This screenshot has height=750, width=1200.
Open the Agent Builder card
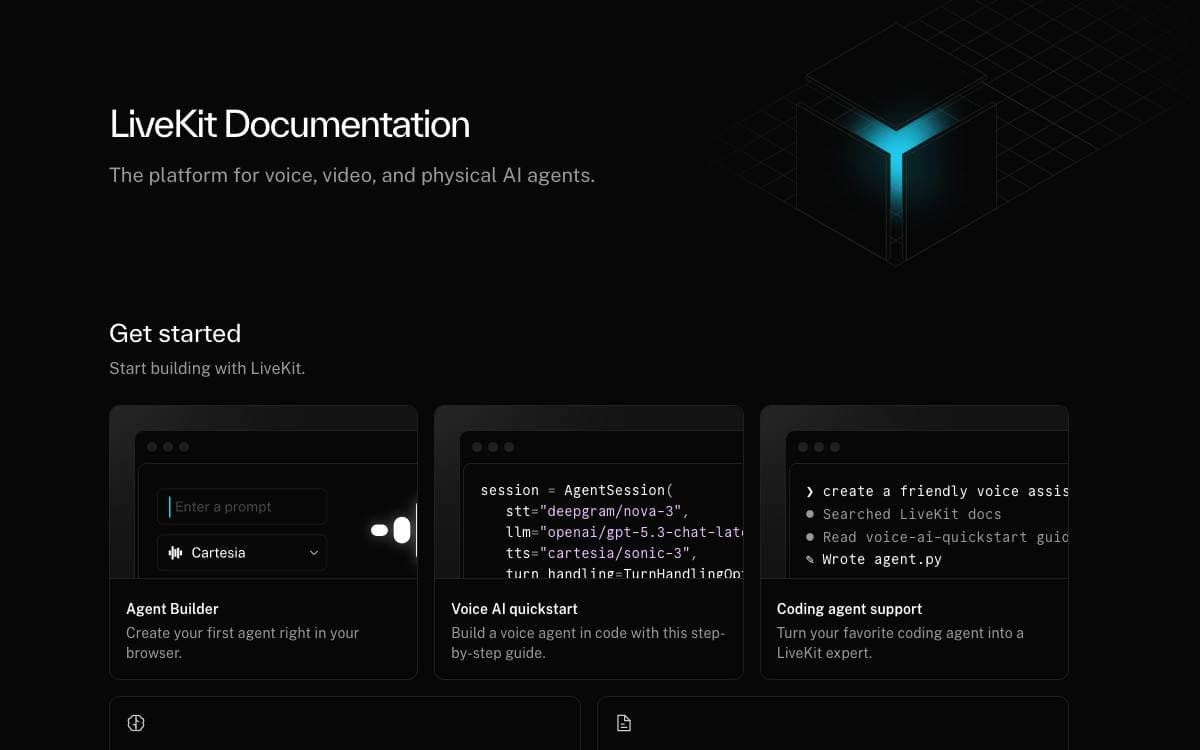[263, 542]
